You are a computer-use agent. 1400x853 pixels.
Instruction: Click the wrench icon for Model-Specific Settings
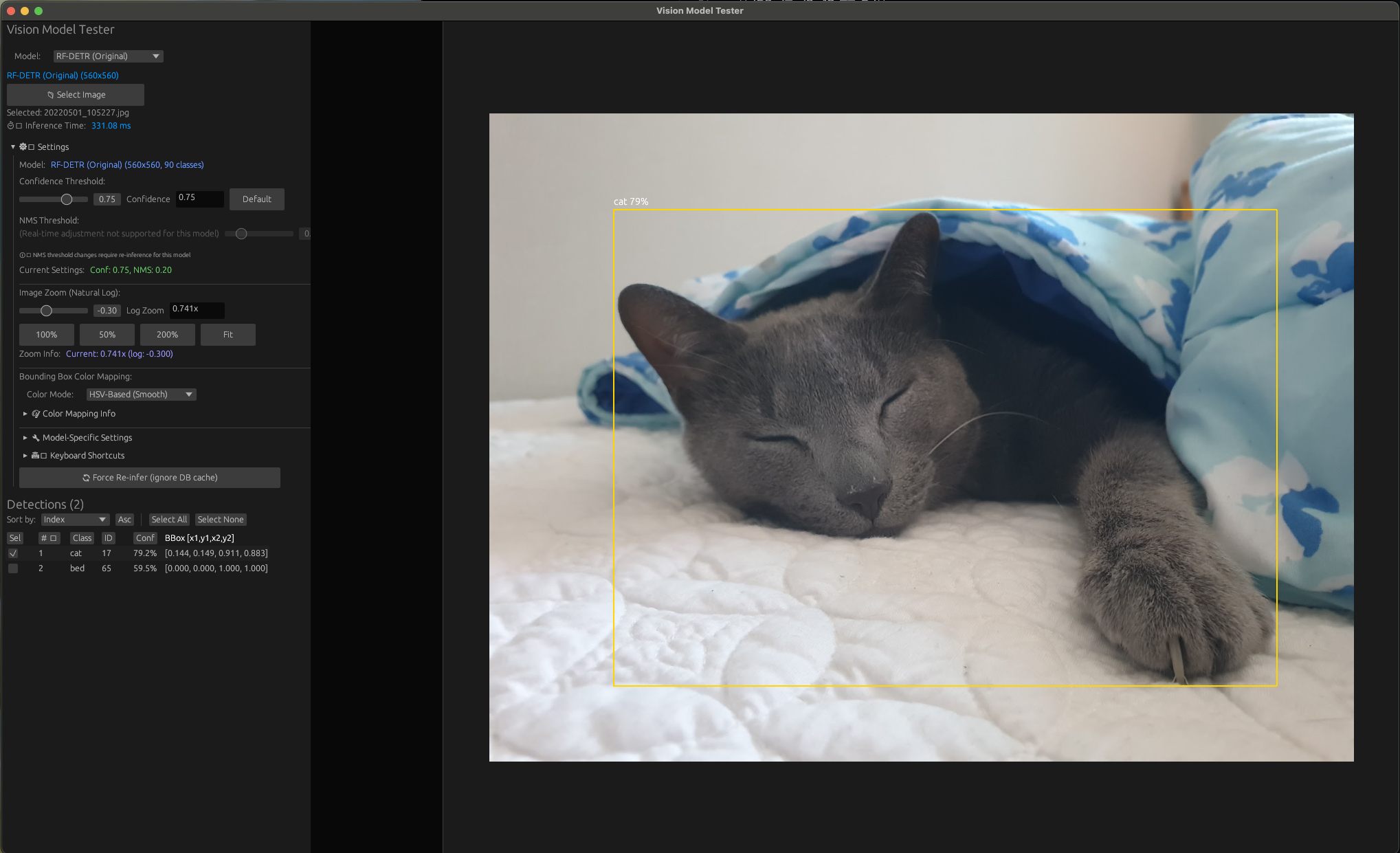pos(36,438)
